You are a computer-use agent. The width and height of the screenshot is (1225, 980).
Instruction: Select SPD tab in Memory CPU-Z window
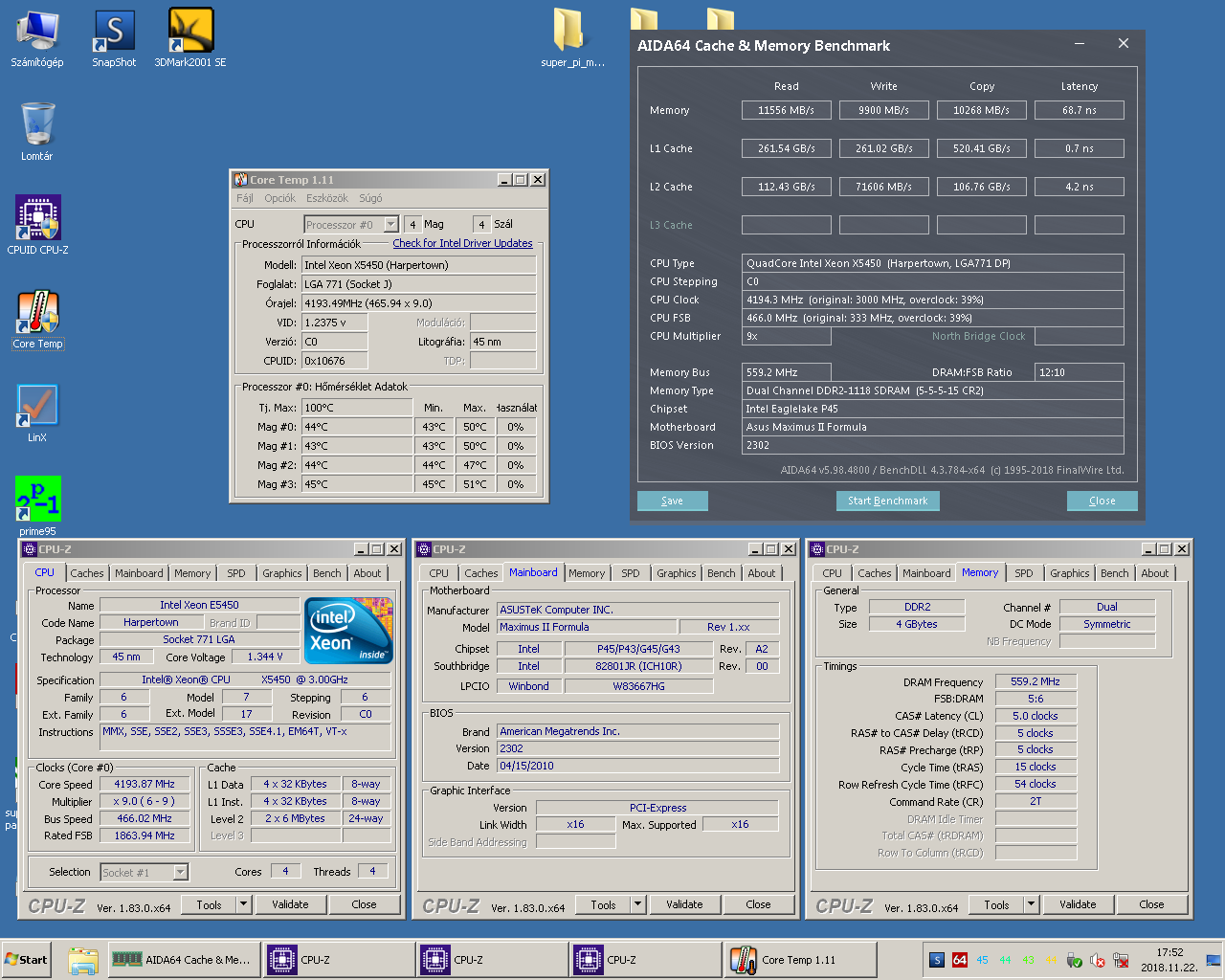tap(1024, 573)
